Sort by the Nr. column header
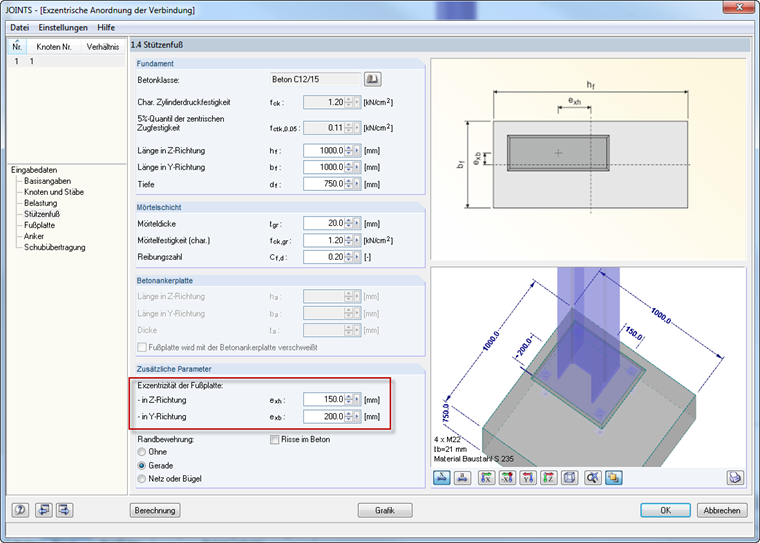The width and height of the screenshot is (760, 543). click(17, 47)
